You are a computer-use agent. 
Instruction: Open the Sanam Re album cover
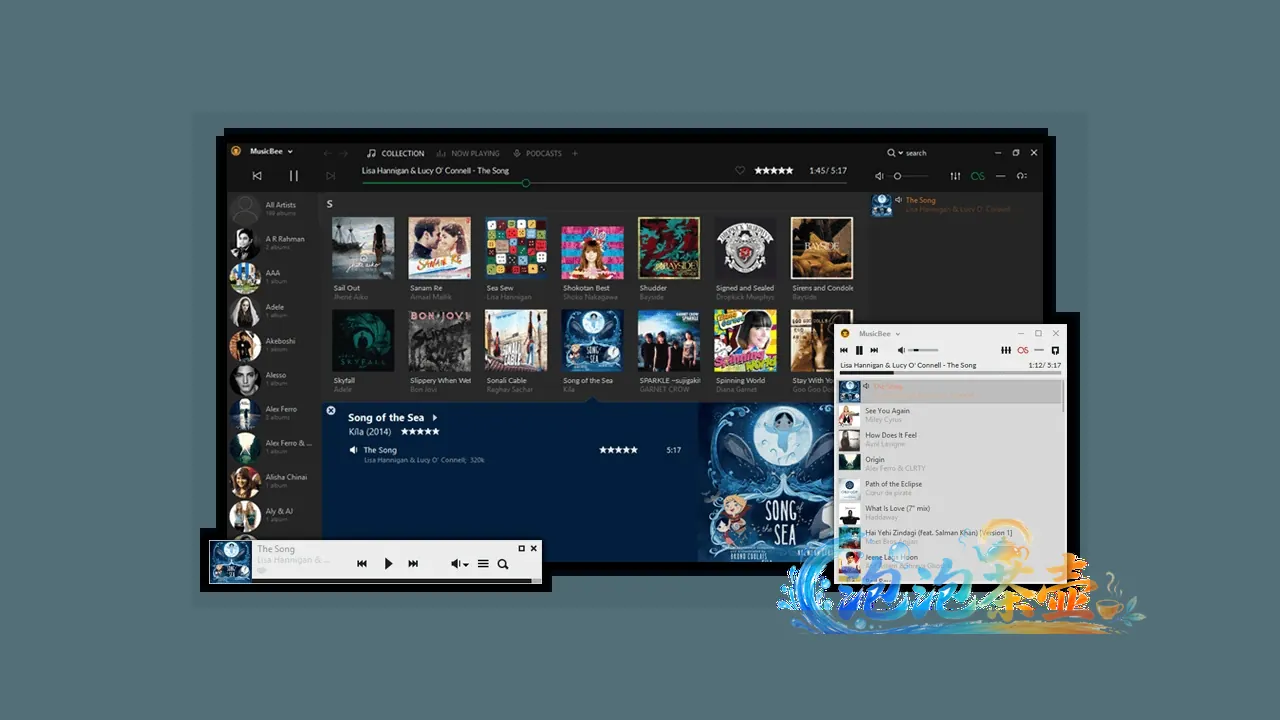440,248
